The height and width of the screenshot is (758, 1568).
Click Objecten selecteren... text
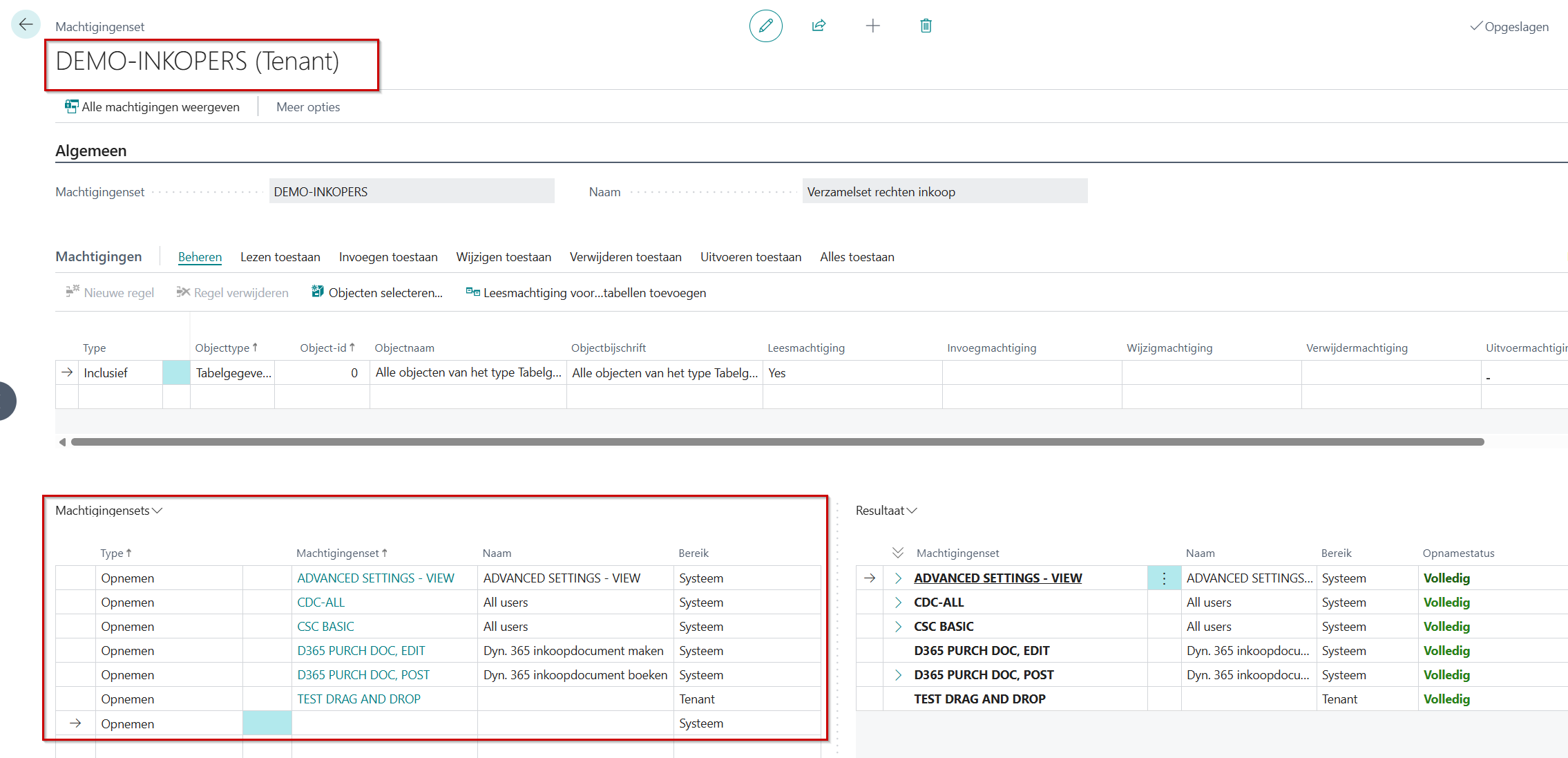point(385,293)
